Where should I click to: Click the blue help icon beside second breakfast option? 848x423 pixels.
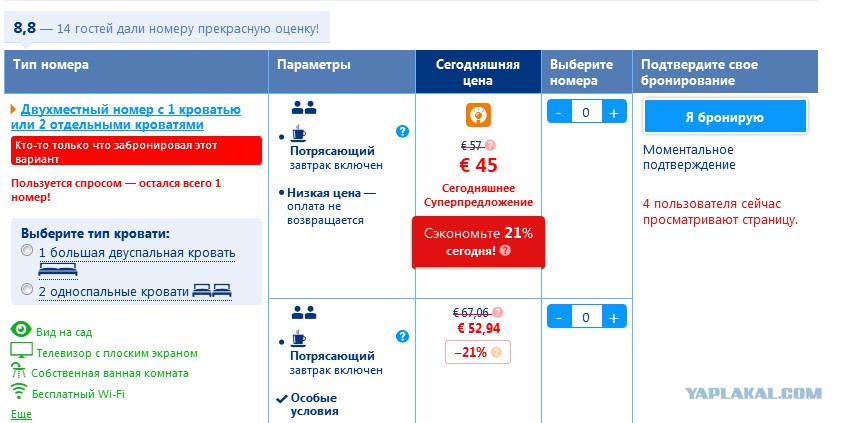402,336
